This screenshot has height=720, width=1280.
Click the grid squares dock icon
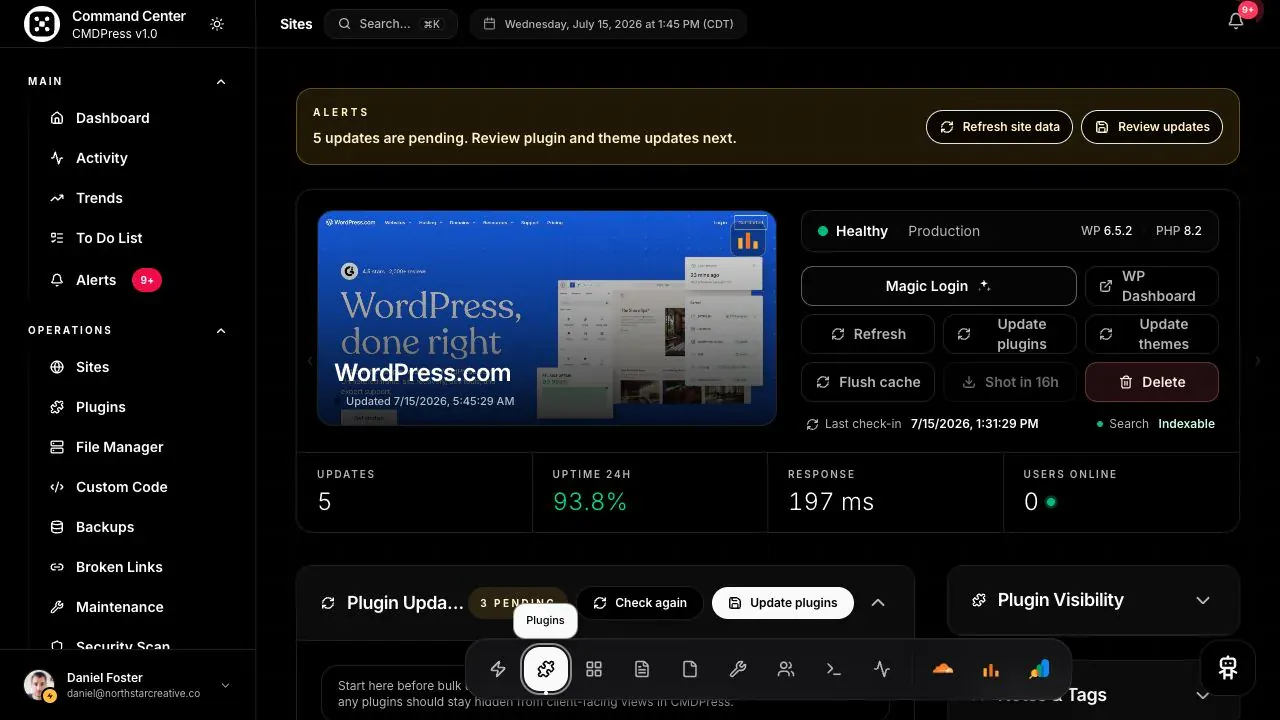594,669
